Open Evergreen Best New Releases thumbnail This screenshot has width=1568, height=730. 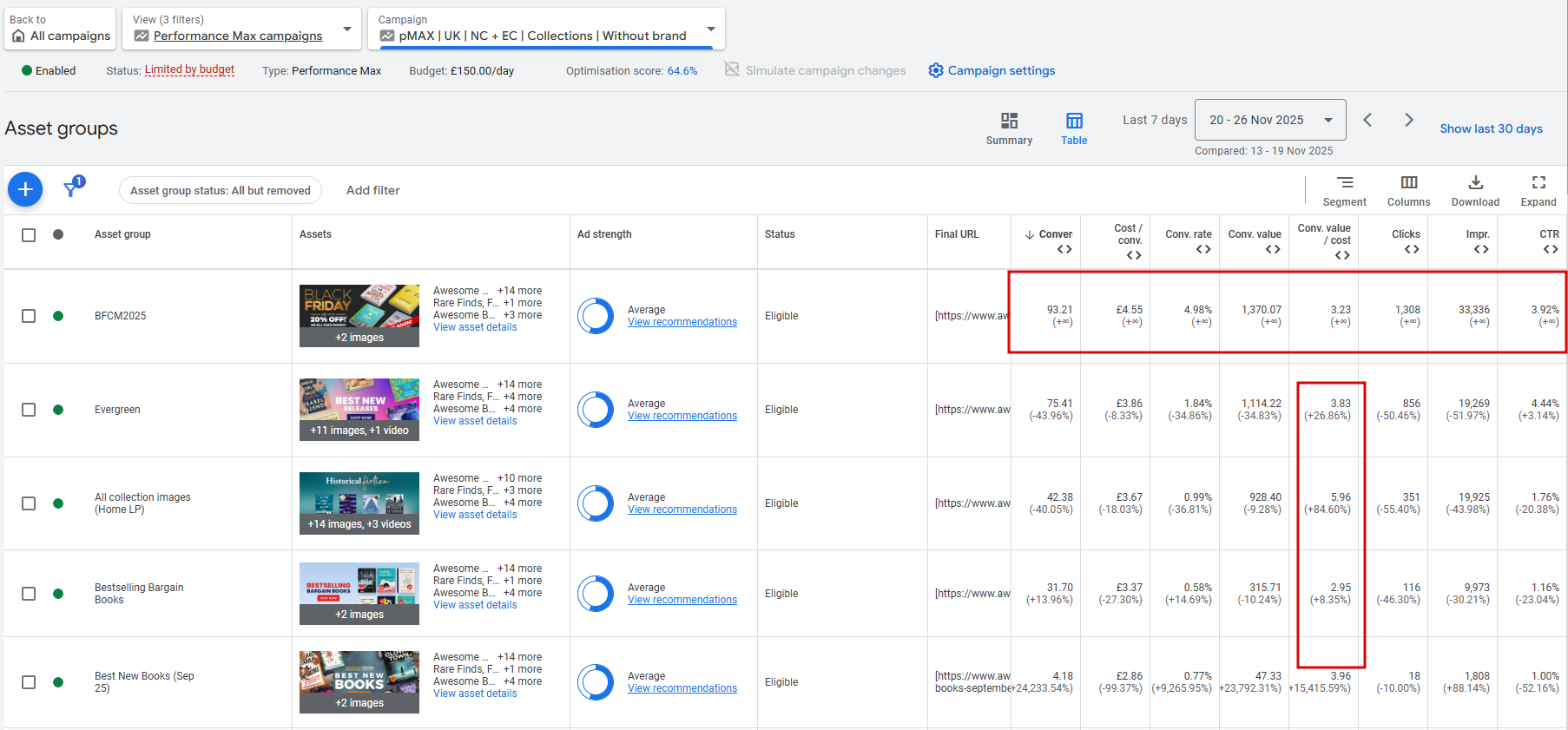[359, 410]
